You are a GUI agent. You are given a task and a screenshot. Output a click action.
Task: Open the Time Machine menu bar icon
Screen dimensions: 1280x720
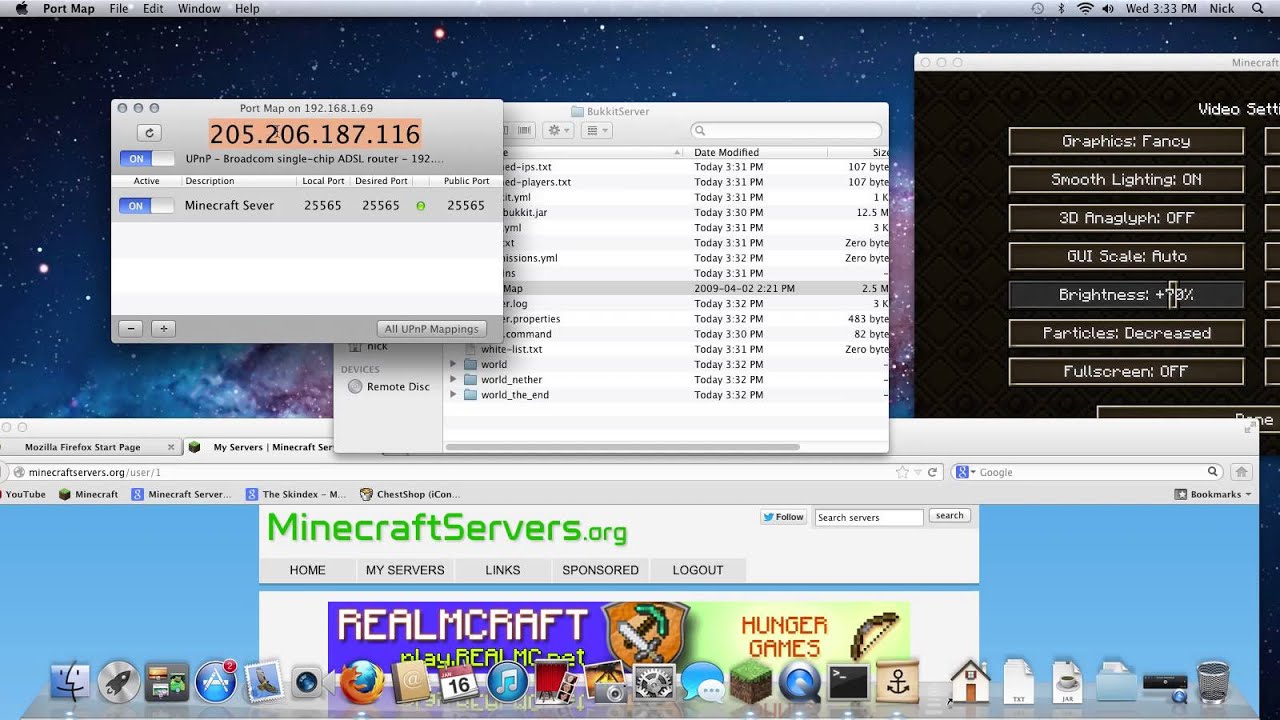[x=1038, y=8]
